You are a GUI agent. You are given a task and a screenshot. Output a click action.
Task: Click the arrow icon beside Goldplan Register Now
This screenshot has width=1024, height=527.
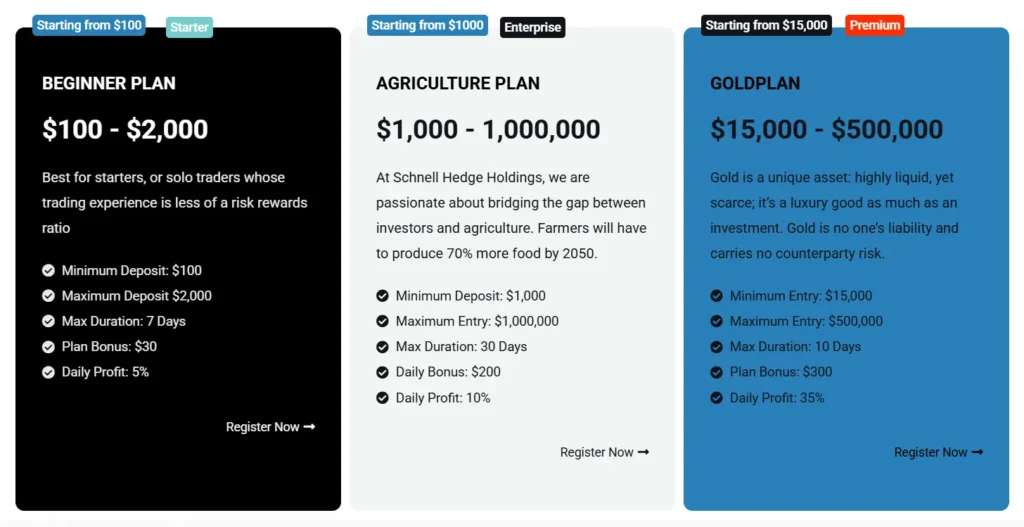coord(977,452)
